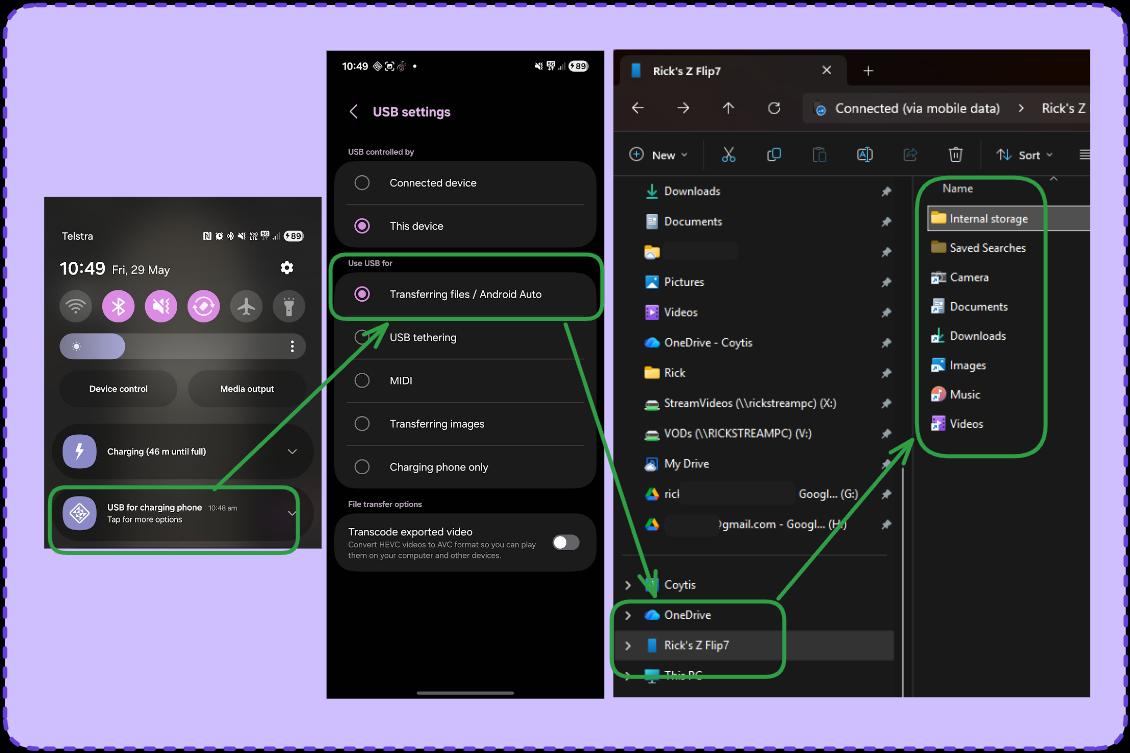Click the Rename toolbar icon
This screenshot has height=753, width=1130.
coord(865,155)
